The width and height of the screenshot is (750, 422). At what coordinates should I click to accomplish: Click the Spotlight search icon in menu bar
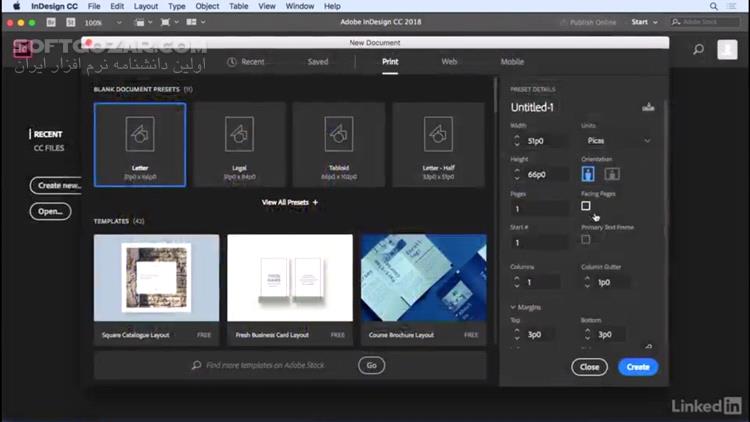[x=713, y=6]
